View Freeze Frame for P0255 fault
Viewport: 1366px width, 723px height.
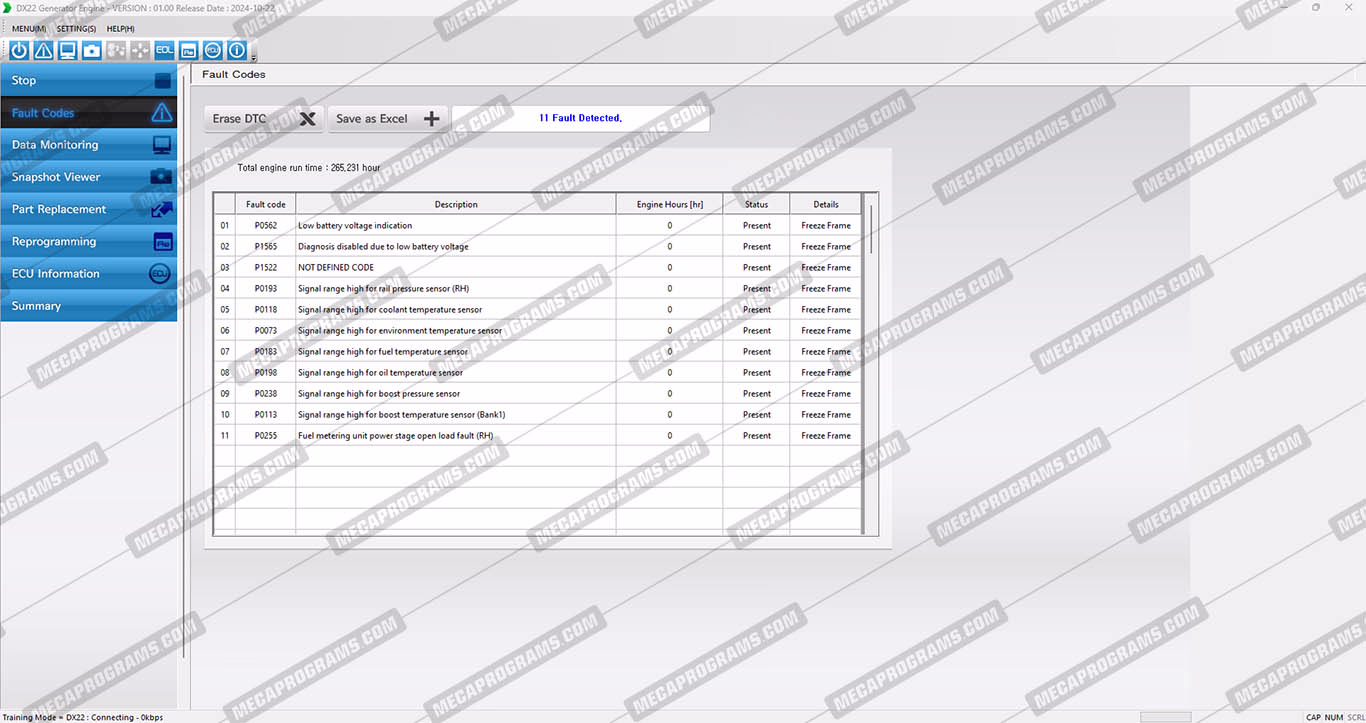[825, 436]
